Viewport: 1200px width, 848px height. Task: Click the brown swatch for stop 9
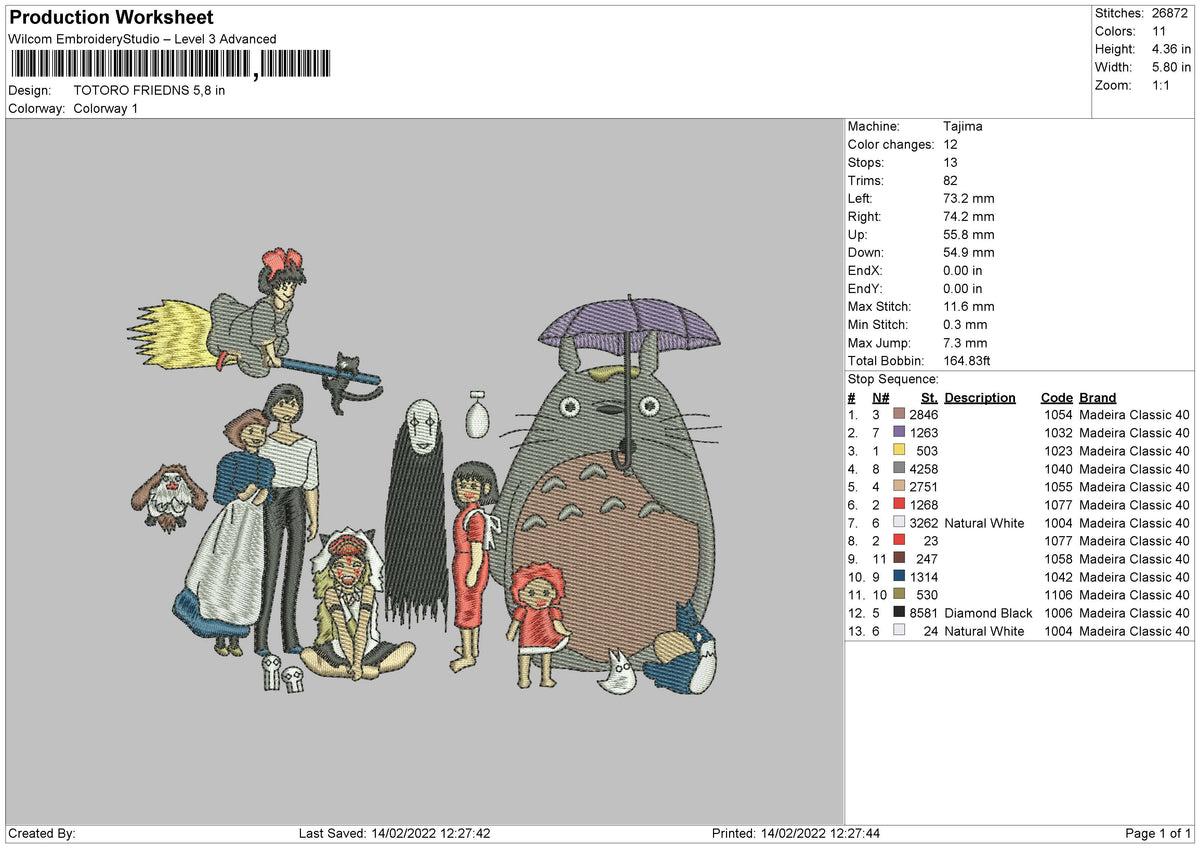point(899,559)
